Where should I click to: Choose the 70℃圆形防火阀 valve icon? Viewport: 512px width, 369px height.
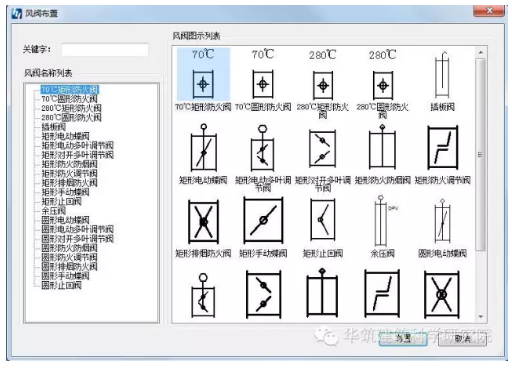tap(263, 75)
